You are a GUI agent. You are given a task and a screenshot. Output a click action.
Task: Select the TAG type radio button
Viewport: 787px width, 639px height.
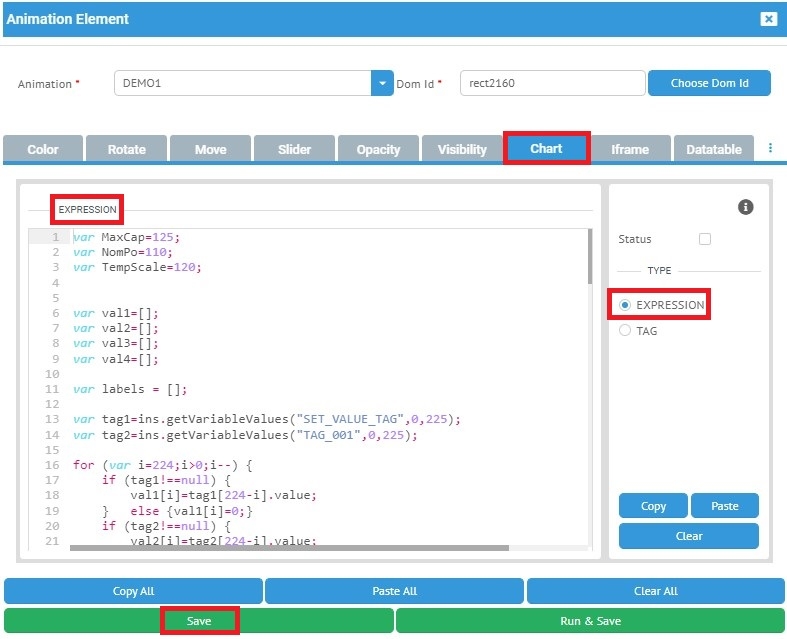626,331
